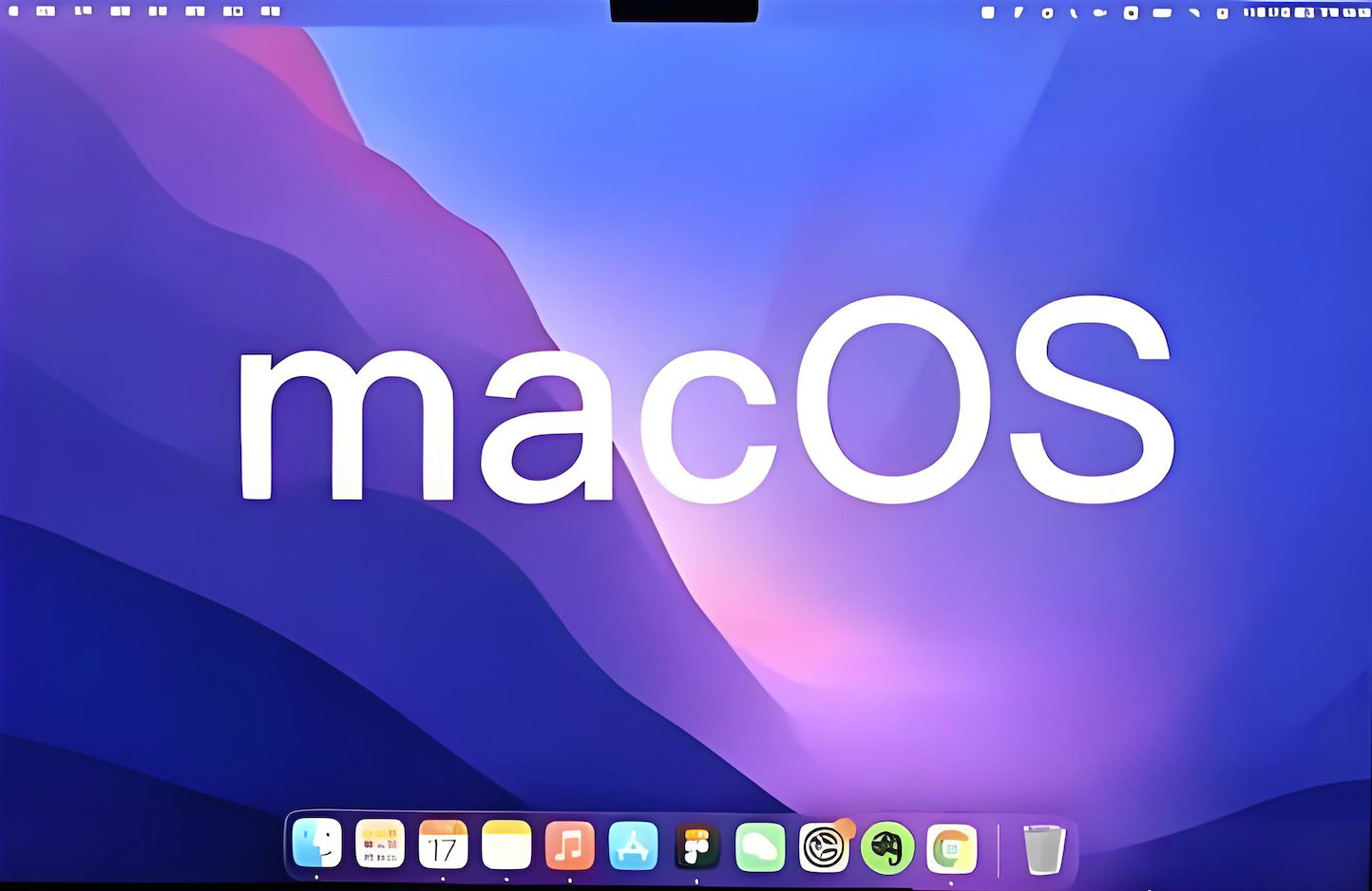Image resolution: width=1372 pixels, height=891 pixels.
Task: Open the Apple menu in the menu bar
Action: click(13, 11)
